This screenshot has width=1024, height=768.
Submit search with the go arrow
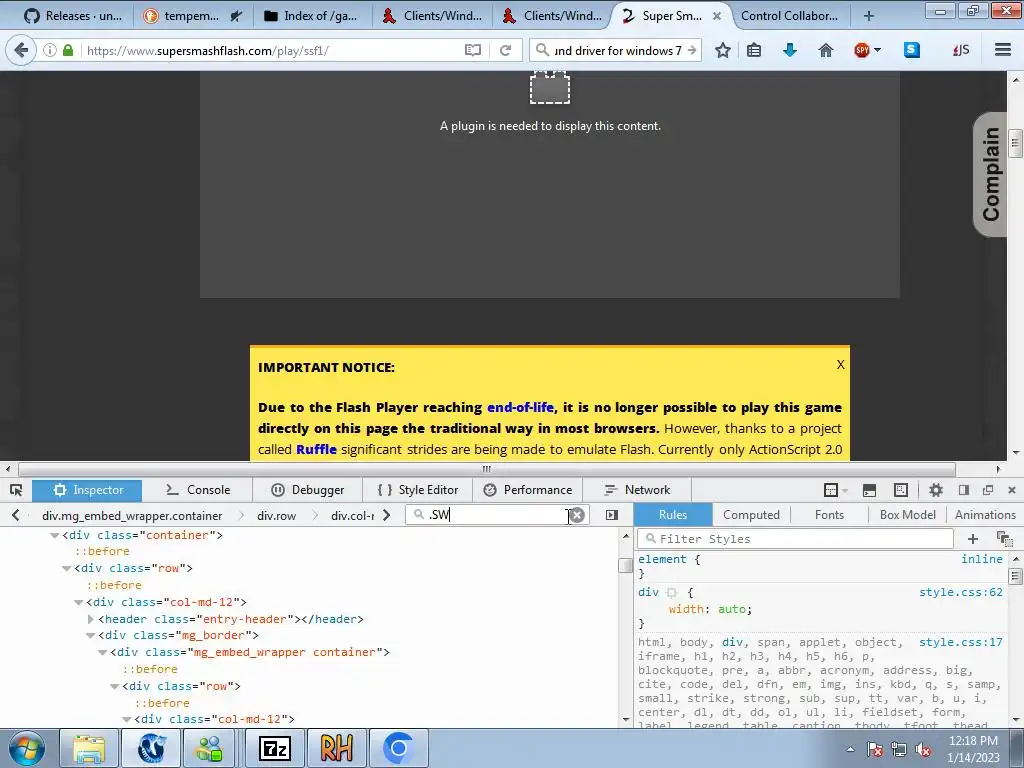[x=692, y=50]
